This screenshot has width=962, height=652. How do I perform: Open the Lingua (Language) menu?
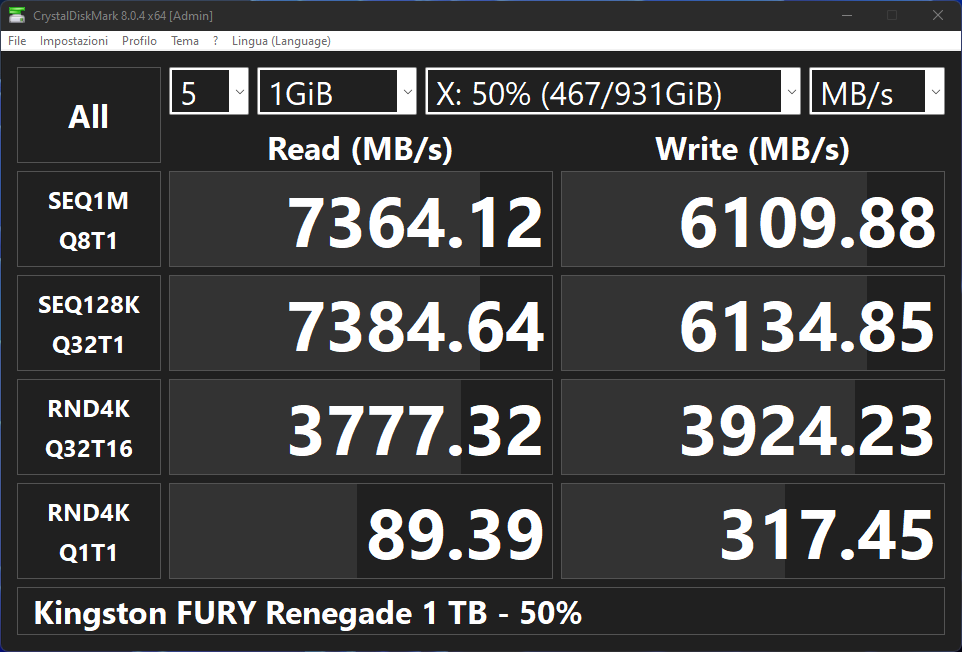[281, 41]
